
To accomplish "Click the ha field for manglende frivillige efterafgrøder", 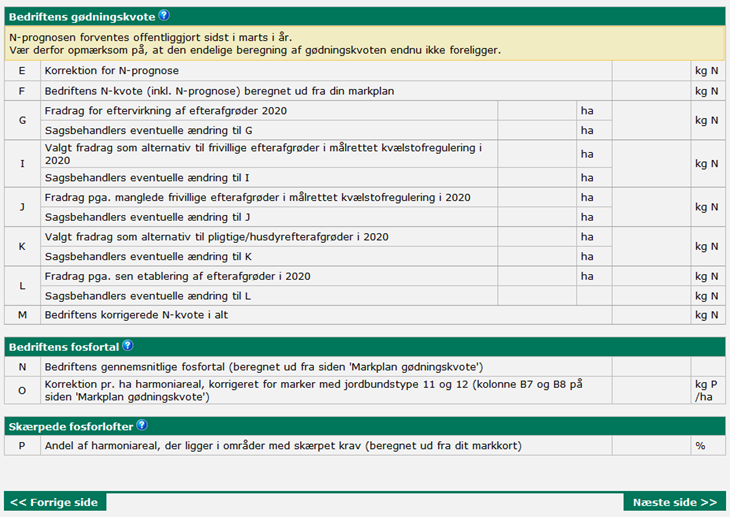I will coord(537,197).
